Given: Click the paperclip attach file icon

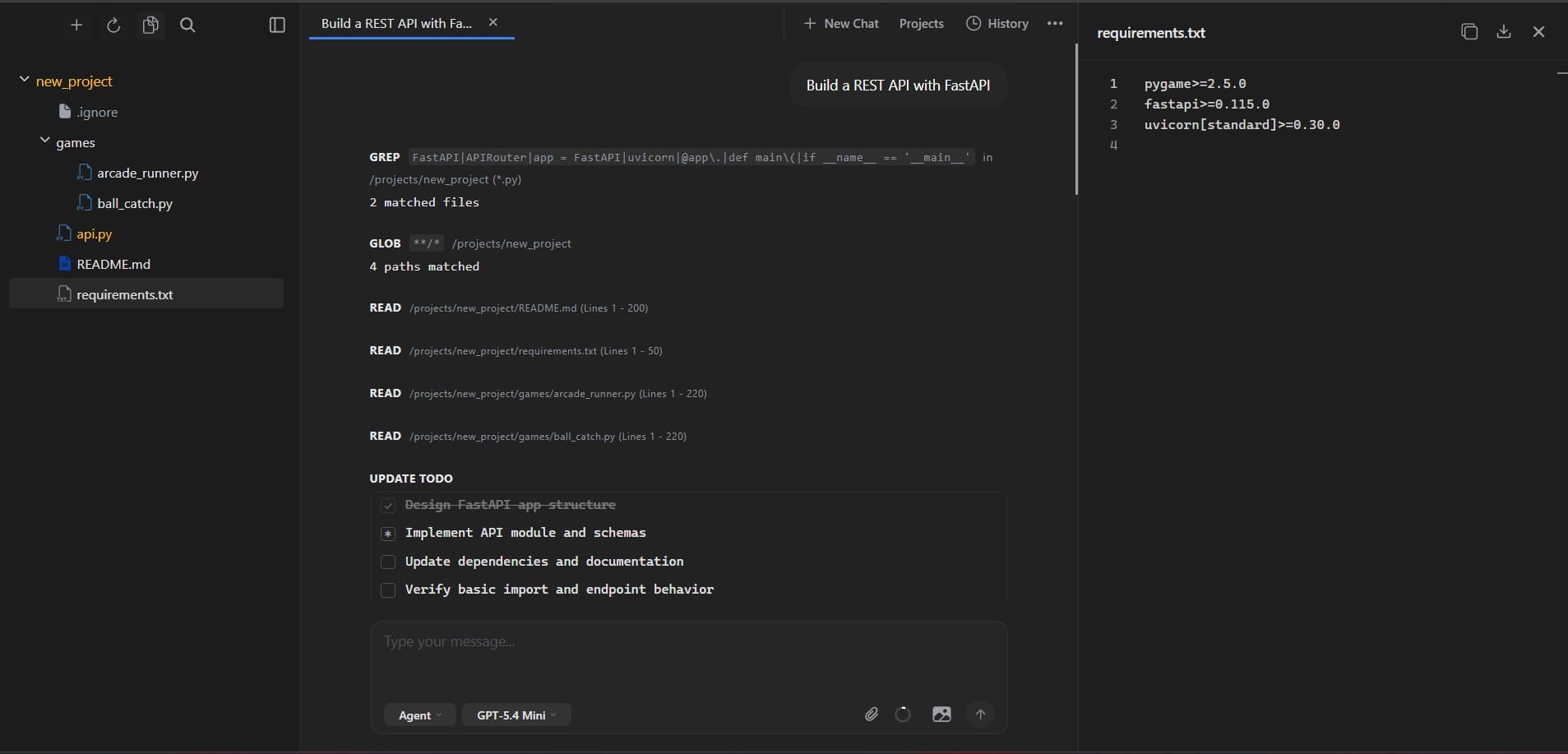Looking at the screenshot, I should point(872,714).
